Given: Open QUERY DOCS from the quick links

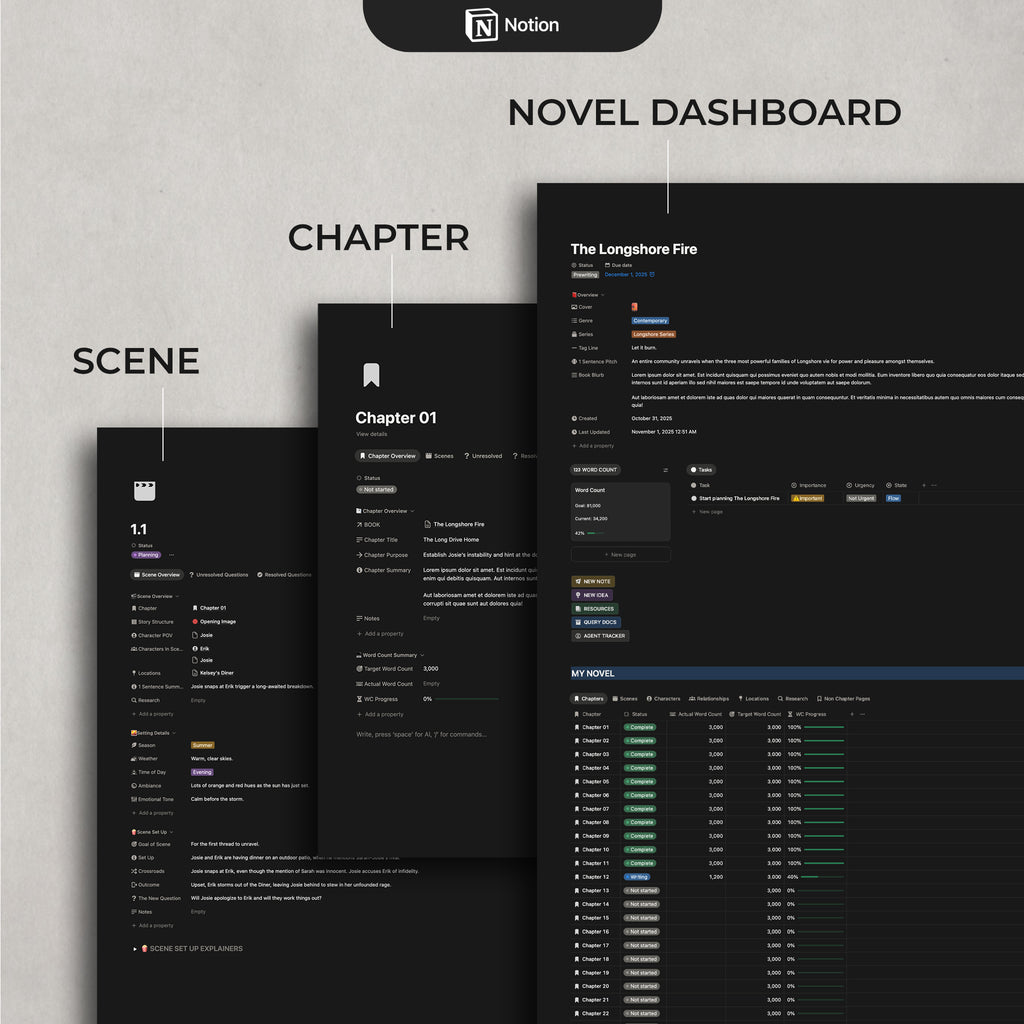Looking at the screenshot, I should point(578,622).
